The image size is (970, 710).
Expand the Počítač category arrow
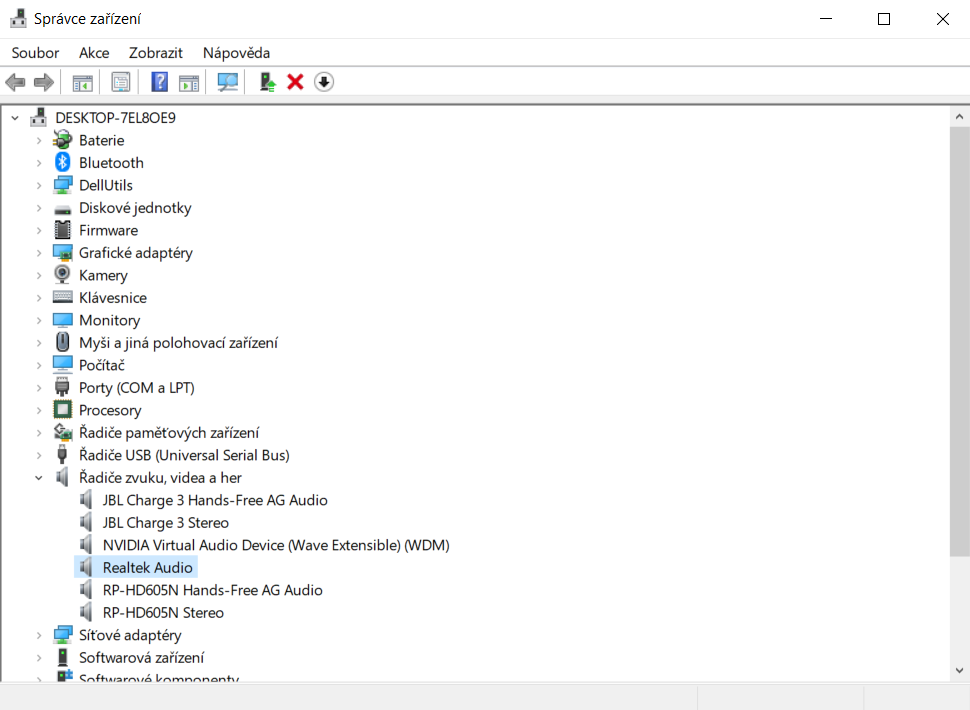point(39,365)
